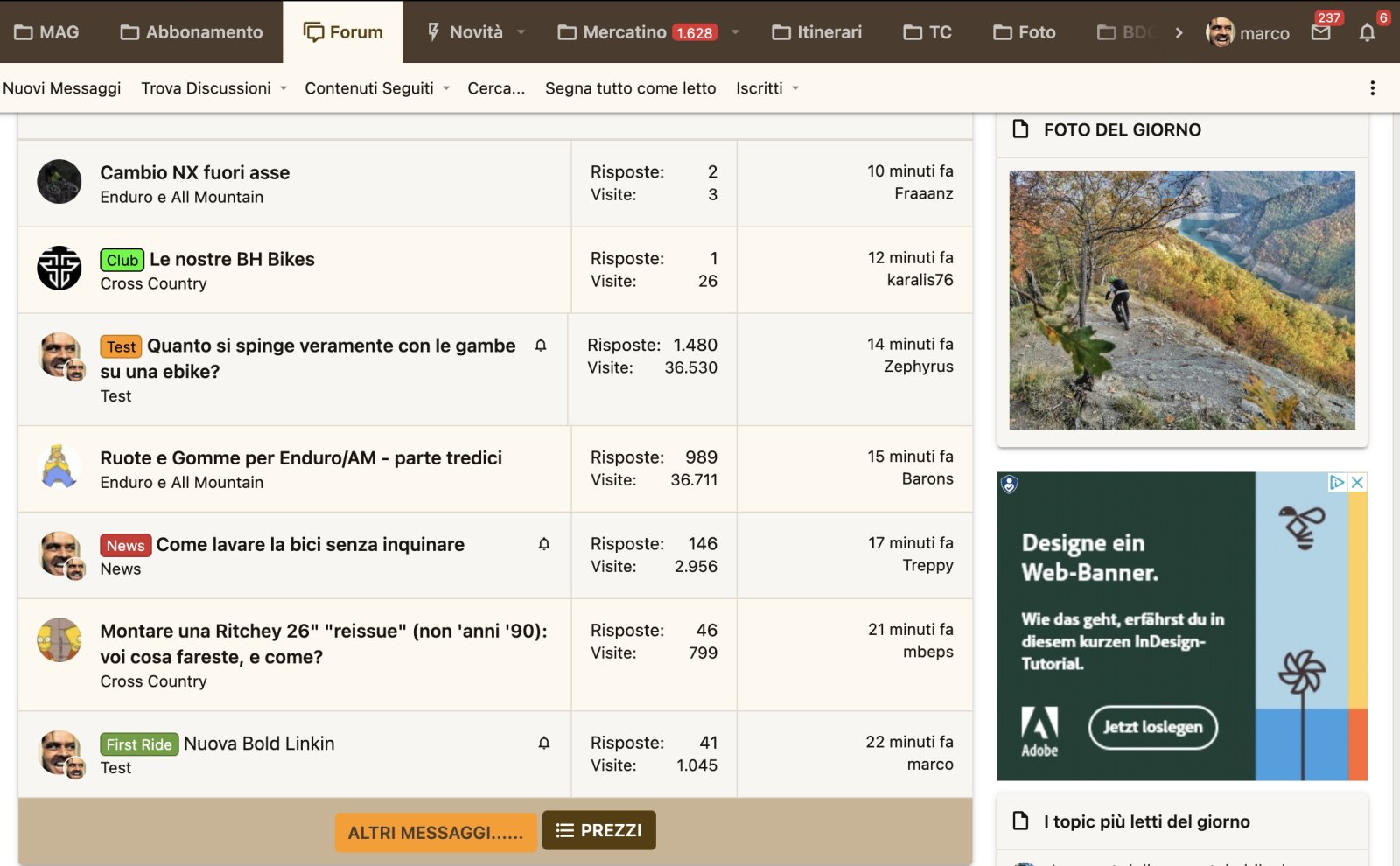Click the PREZZI button

tap(599, 830)
